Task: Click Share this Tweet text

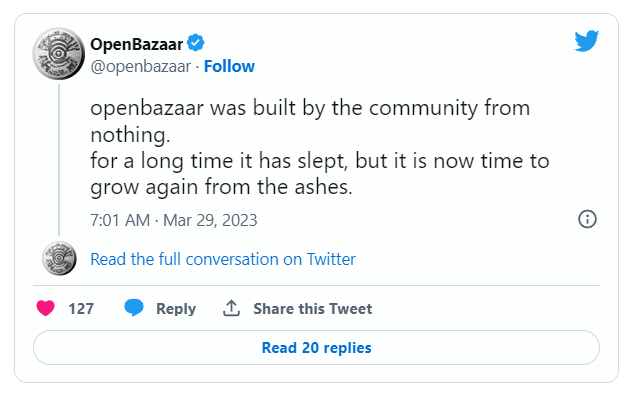Action: coord(312,309)
